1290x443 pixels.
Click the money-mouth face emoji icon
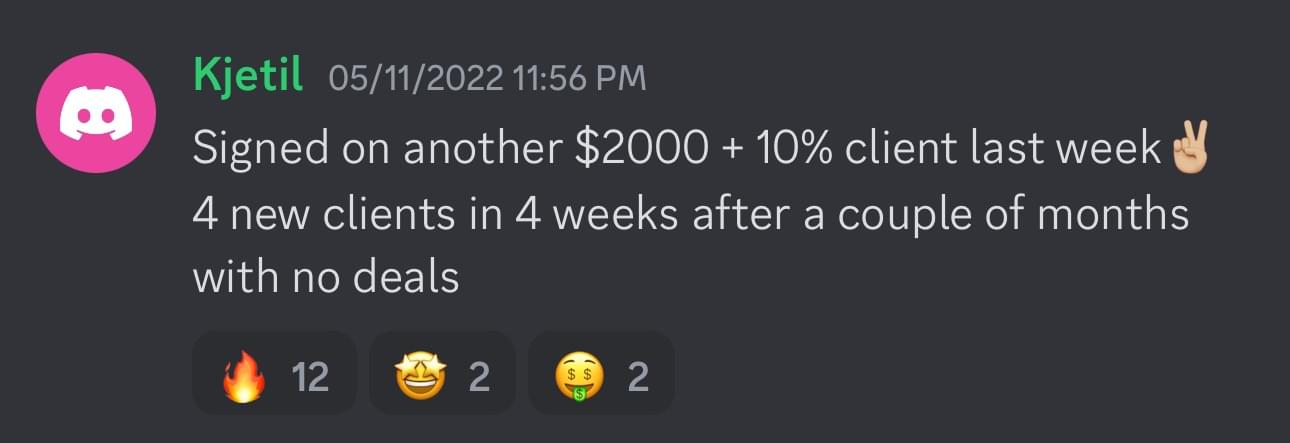click(579, 378)
